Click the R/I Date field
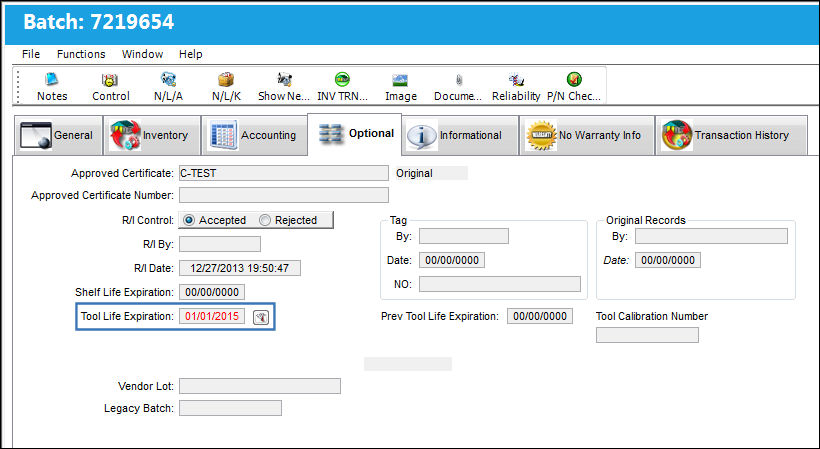The height and width of the screenshot is (449, 820). click(x=240, y=268)
